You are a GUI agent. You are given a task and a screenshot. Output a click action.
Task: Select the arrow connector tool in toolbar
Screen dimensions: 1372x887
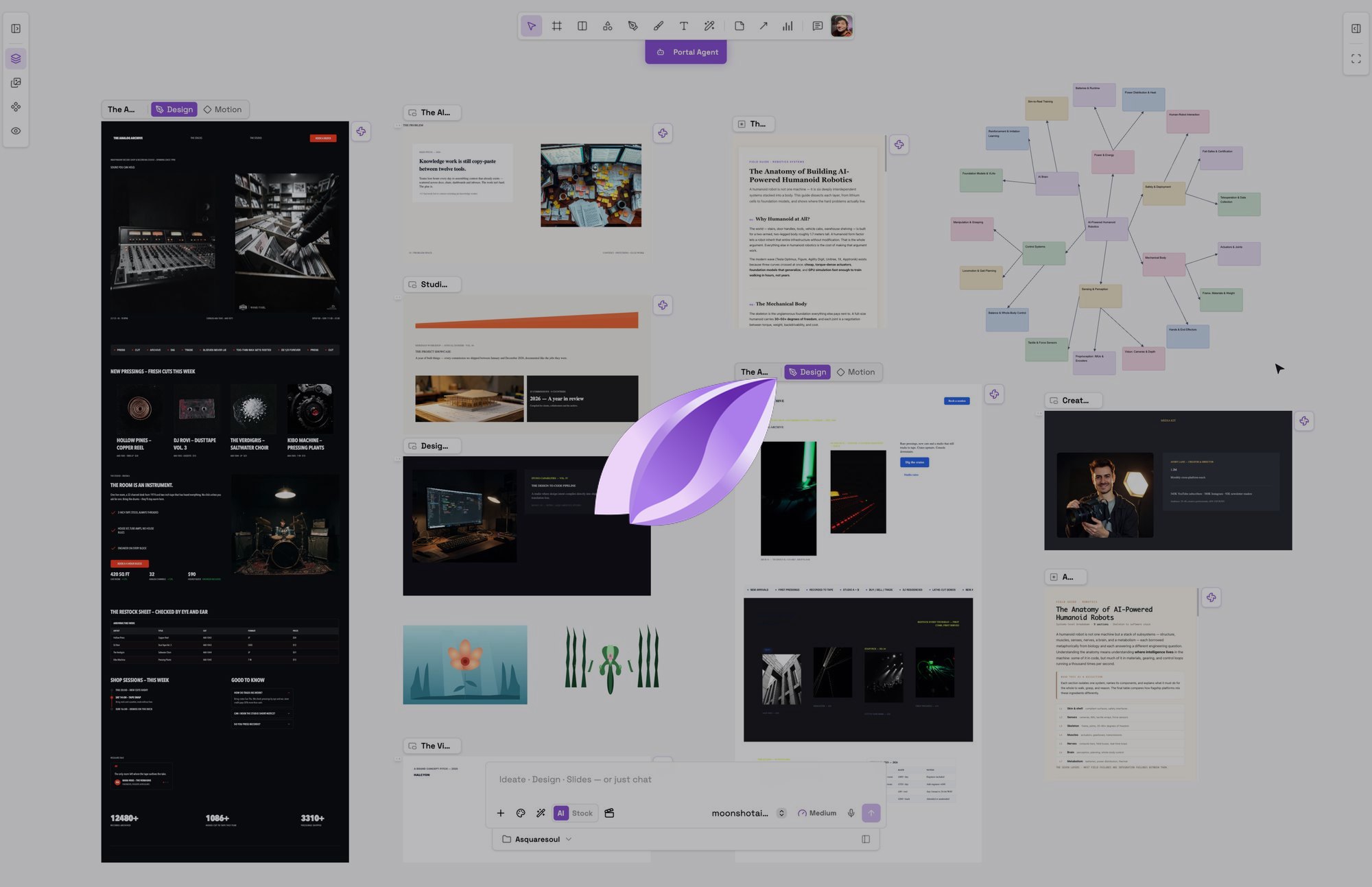click(764, 26)
